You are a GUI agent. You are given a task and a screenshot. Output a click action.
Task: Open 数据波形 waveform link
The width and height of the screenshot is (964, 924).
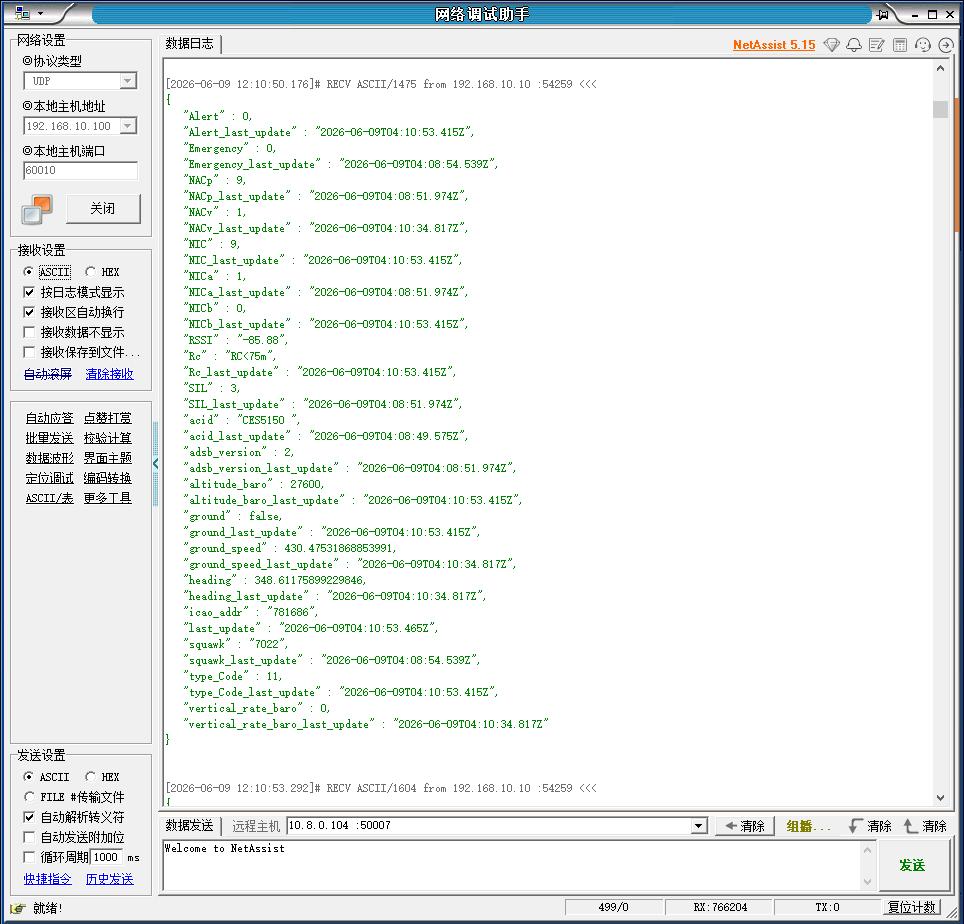tap(50, 458)
